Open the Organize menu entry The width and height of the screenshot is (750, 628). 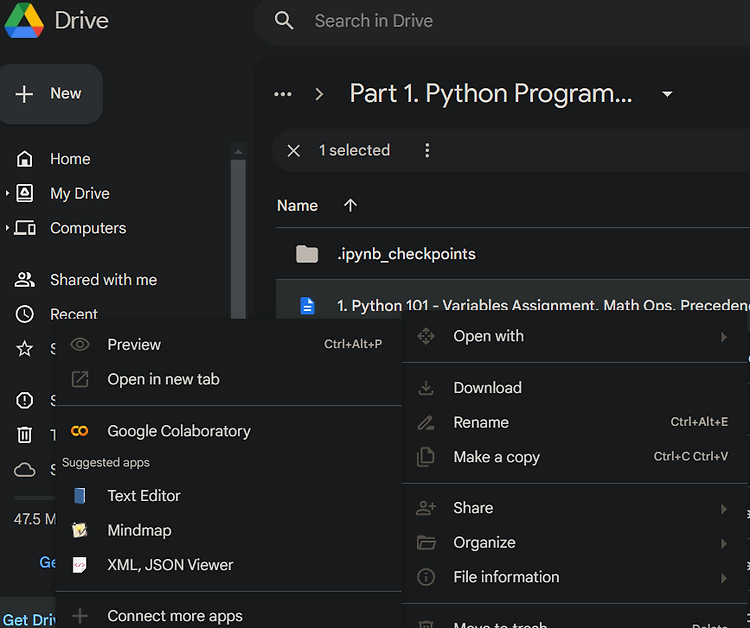tap(574, 542)
